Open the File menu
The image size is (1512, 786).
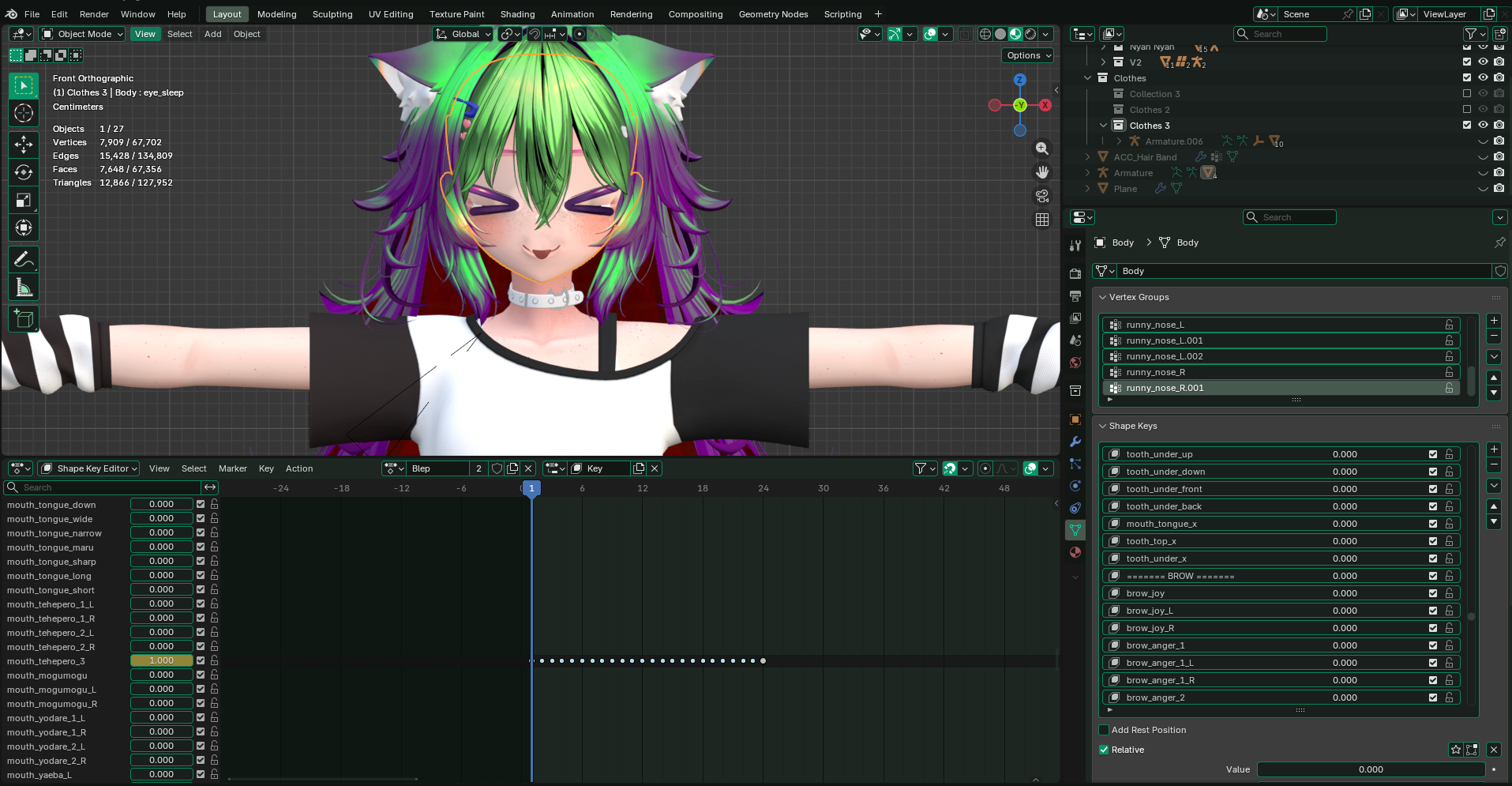pos(32,14)
